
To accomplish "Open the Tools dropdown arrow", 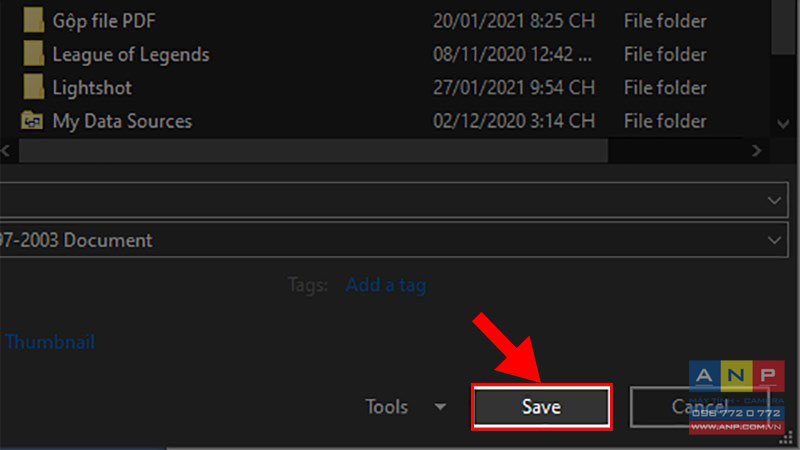I will coord(440,407).
